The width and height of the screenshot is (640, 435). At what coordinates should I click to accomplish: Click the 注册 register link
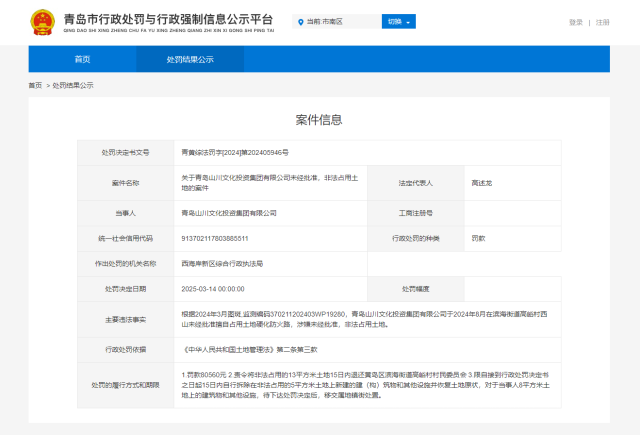click(602, 22)
